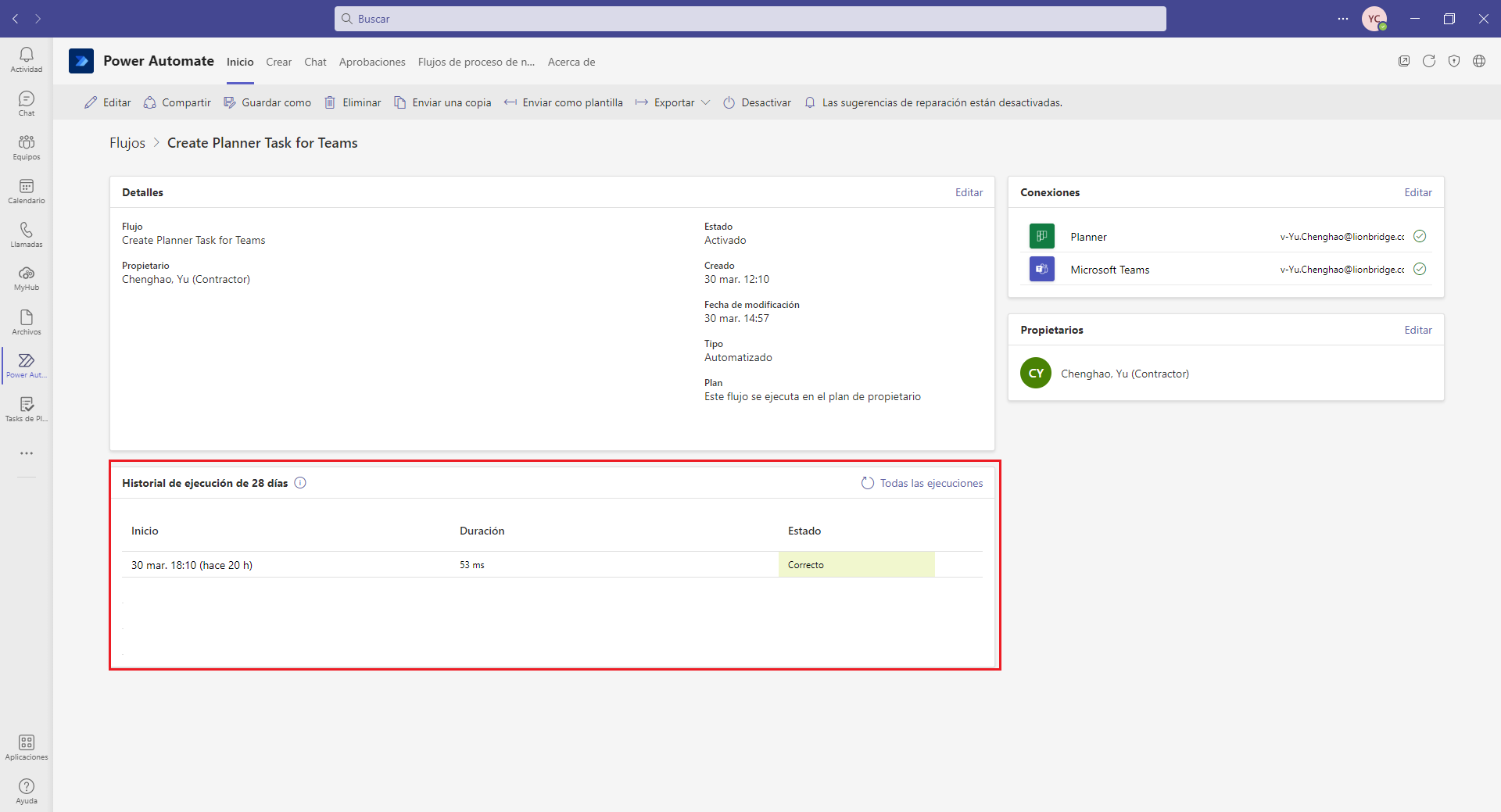Open Equipos in the sidebar
Viewport: 1501px width, 812px height.
click(27, 147)
